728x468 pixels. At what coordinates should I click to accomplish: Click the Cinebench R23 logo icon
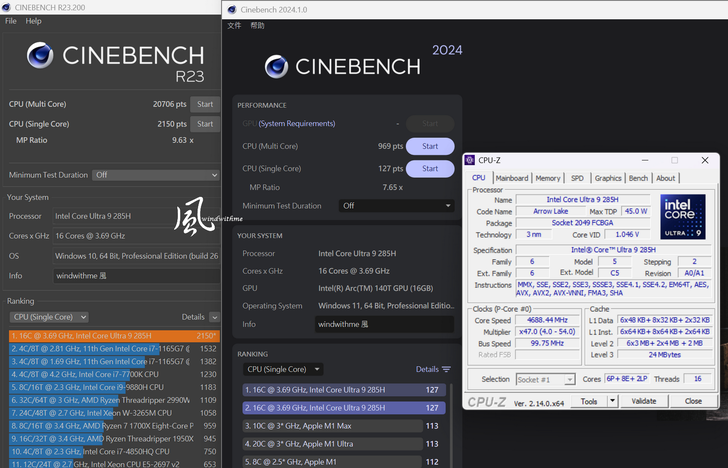pyautogui.click(x=40, y=56)
